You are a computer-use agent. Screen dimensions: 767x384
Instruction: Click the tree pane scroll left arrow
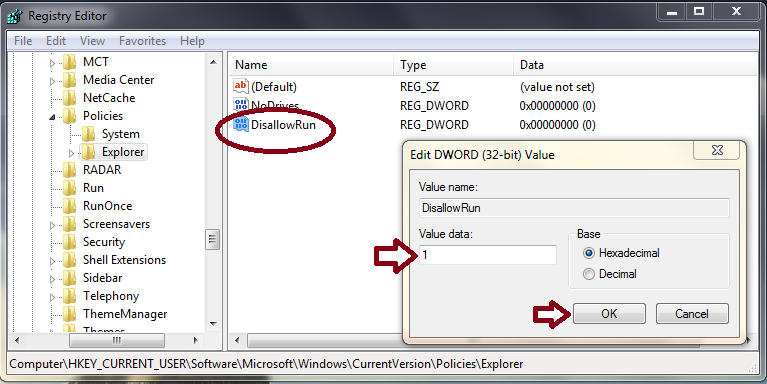(17, 340)
